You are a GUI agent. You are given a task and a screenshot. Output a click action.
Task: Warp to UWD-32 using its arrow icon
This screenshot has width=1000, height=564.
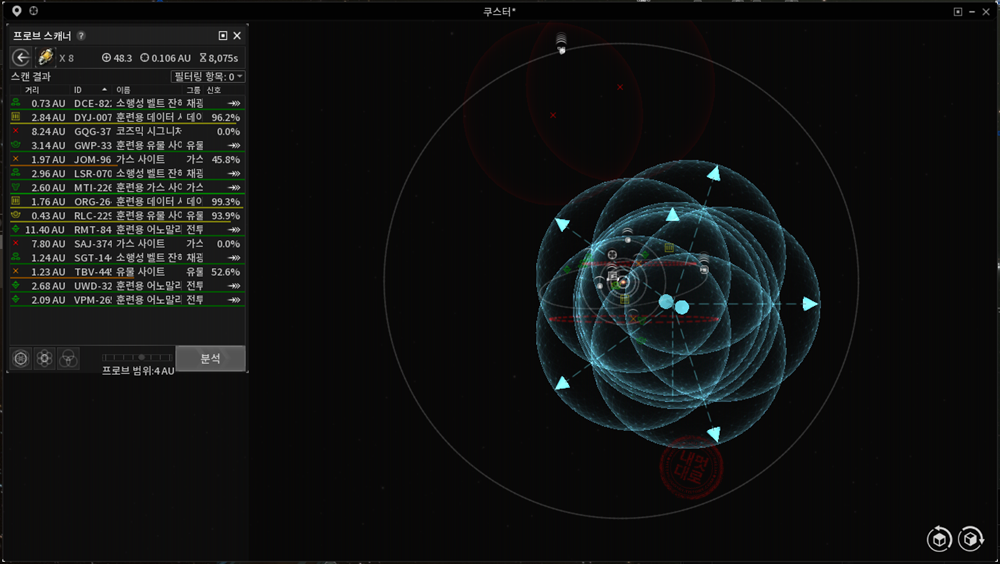point(234,286)
